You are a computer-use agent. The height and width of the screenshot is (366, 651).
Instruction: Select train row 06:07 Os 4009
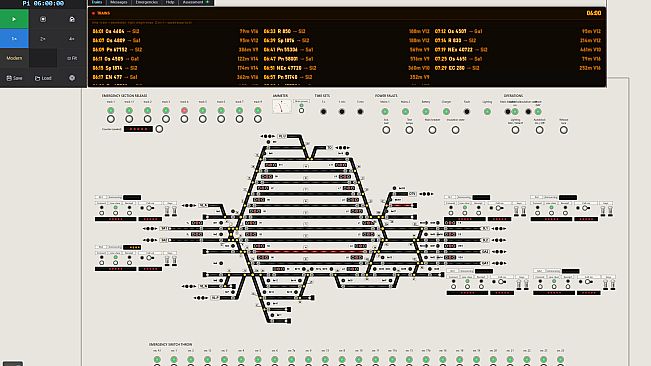coord(175,40)
